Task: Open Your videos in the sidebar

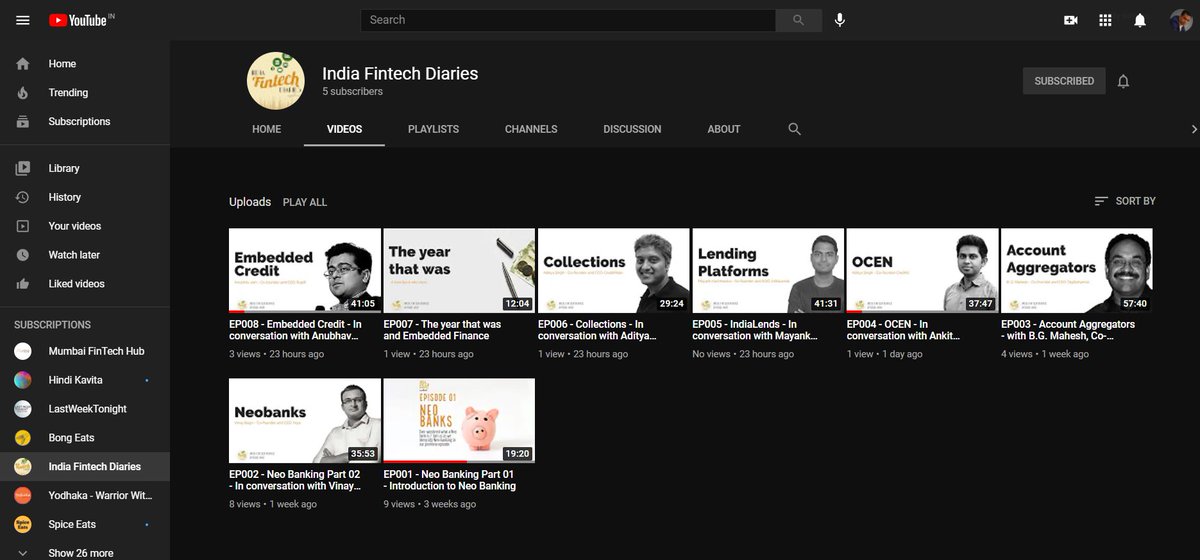Action: pyautogui.click(x=85, y=227)
